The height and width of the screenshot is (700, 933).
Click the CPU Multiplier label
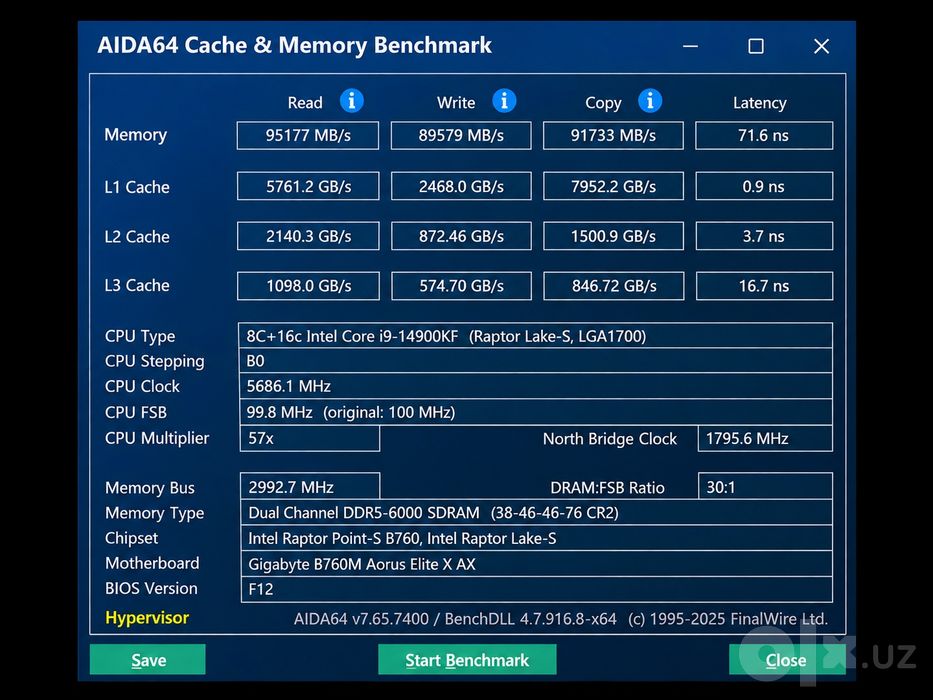(157, 438)
